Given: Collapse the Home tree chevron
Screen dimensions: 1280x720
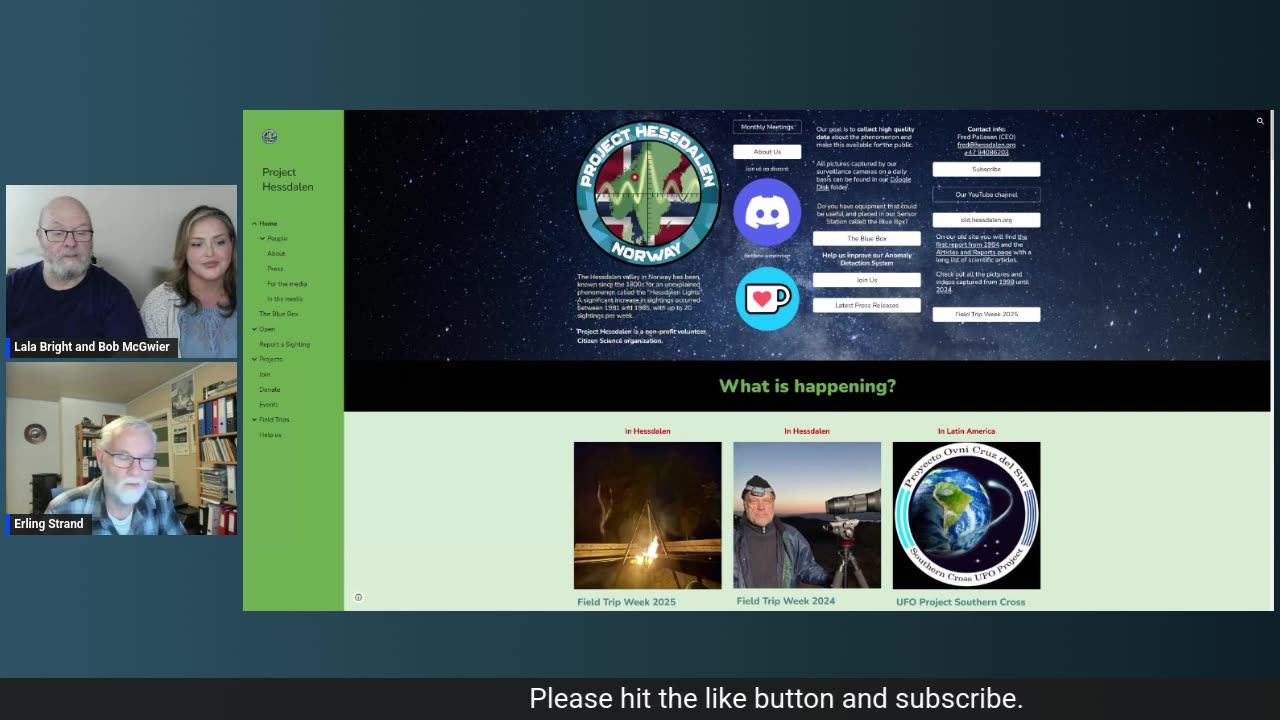Looking at the screenshot, I should point(254,223).
